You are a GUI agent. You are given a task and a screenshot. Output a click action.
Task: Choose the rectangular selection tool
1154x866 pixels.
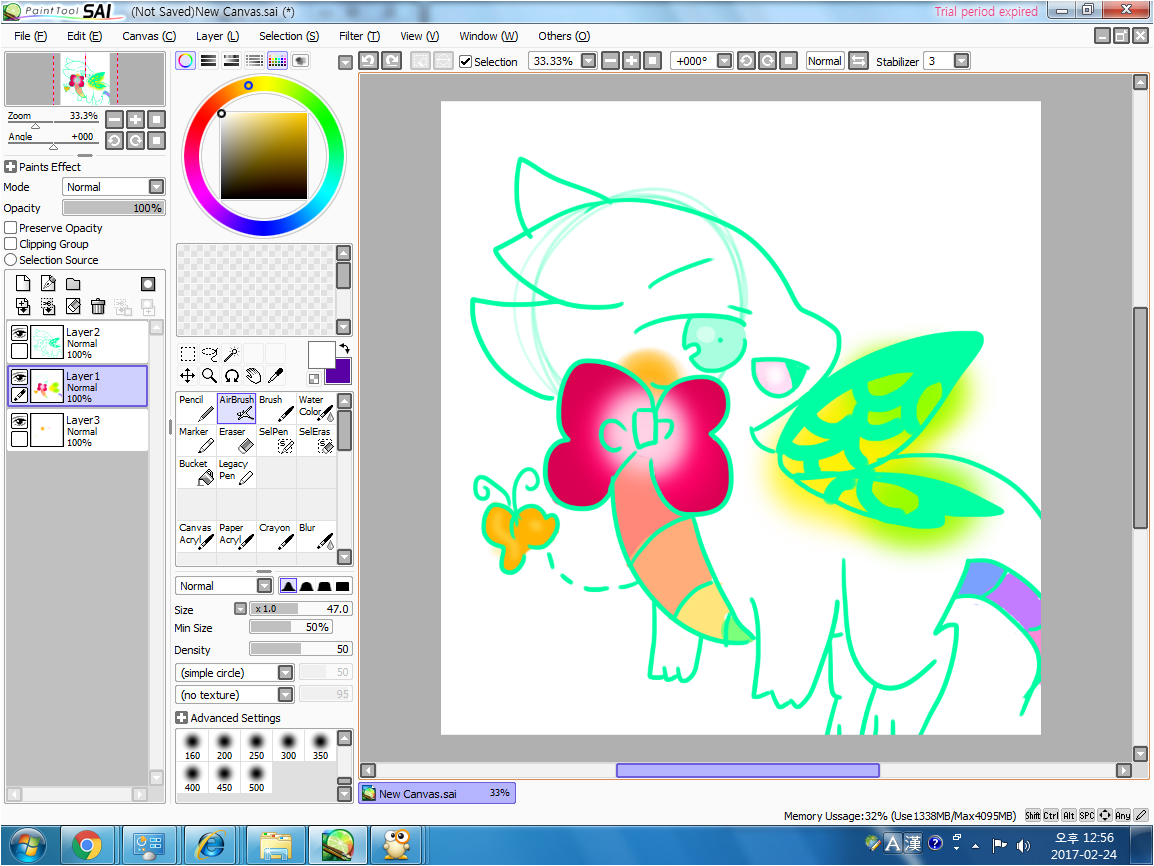[188, 354]
